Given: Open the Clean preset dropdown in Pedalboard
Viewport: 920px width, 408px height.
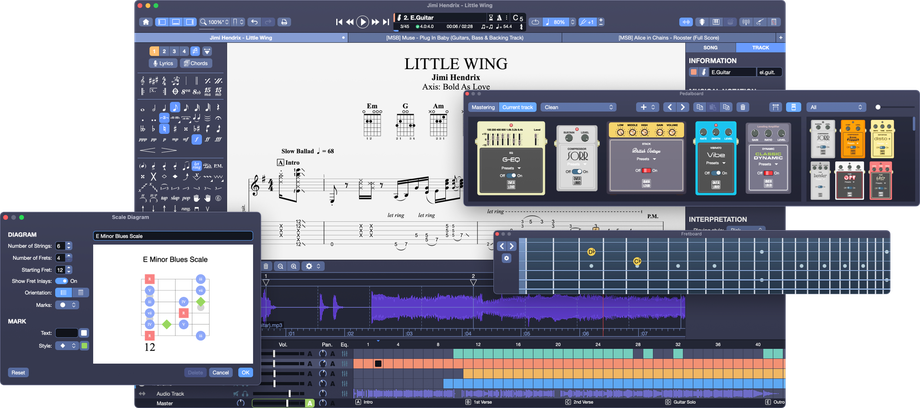Looking at the screenshot, I should tap(578, 107).
